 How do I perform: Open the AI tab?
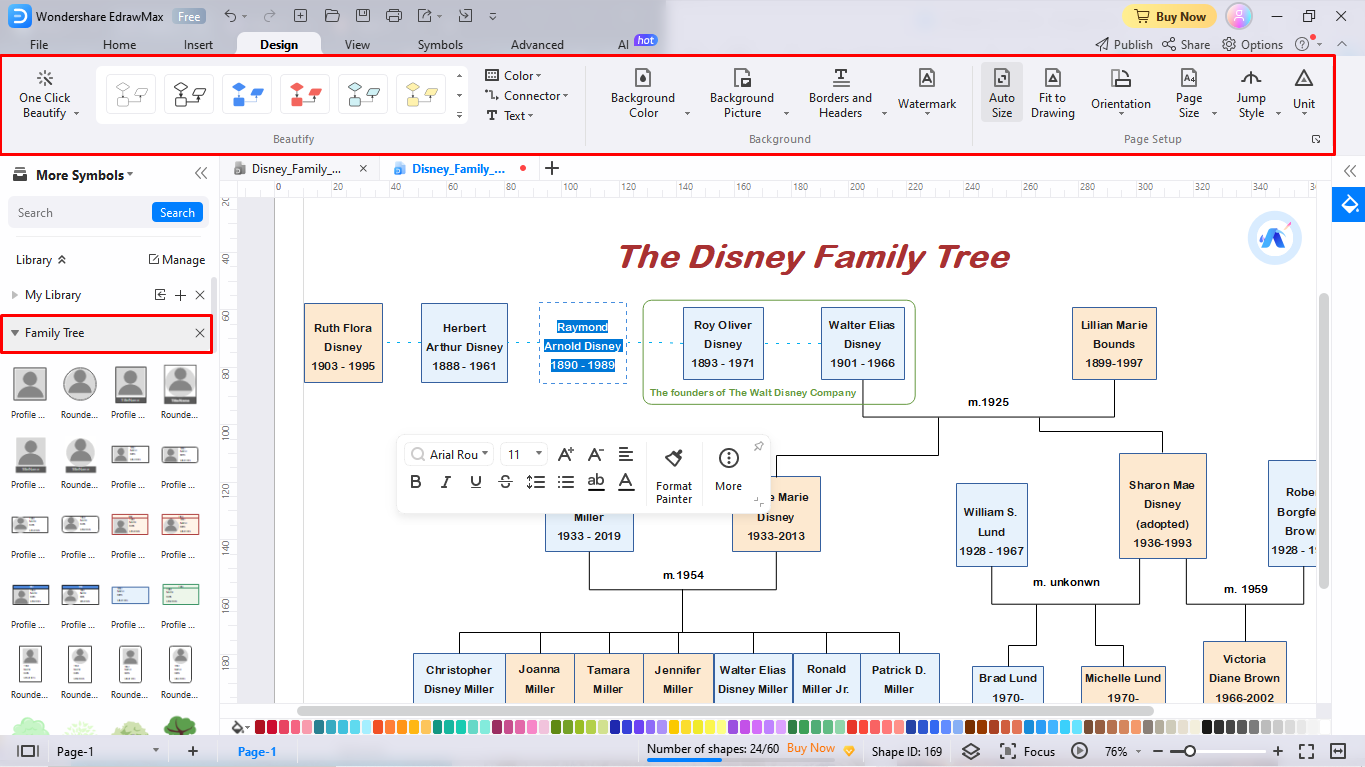(x=624, y=44)
